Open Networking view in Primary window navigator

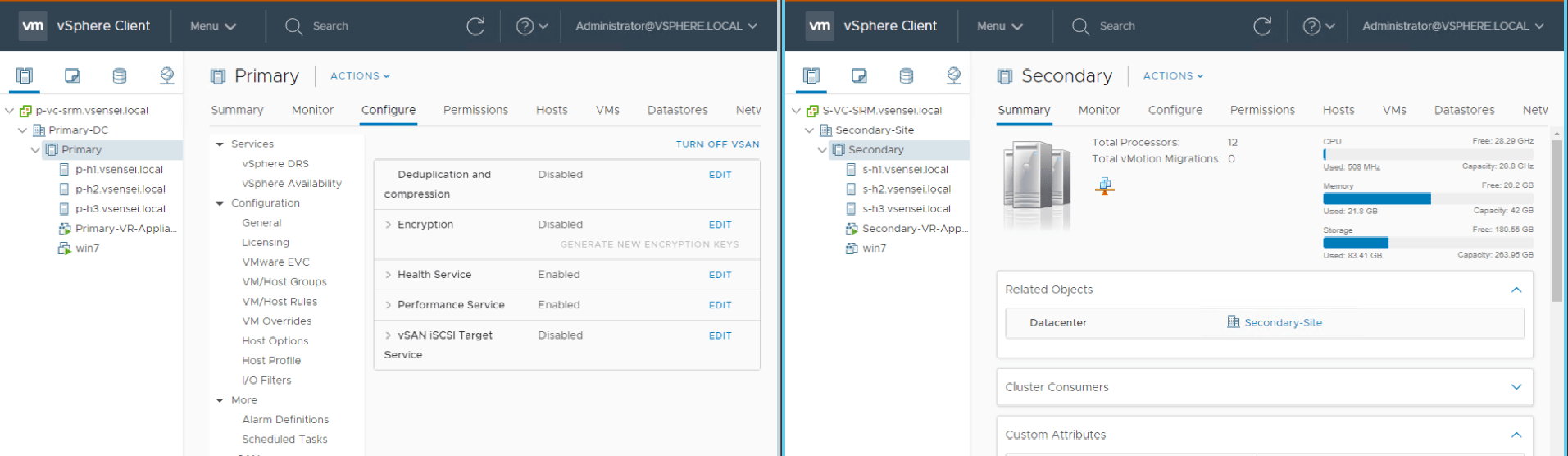pos(166,75)
